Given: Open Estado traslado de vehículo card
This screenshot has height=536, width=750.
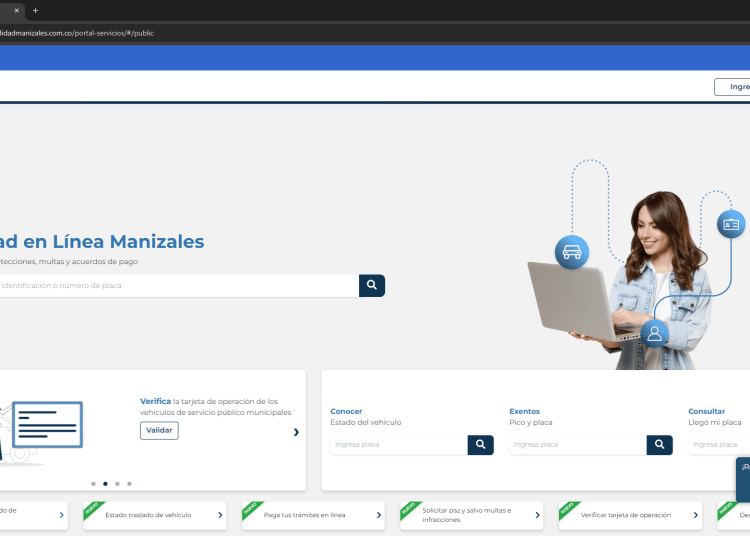Looking at the screenshot, I should pyautogui.click(x=155, y=515).
